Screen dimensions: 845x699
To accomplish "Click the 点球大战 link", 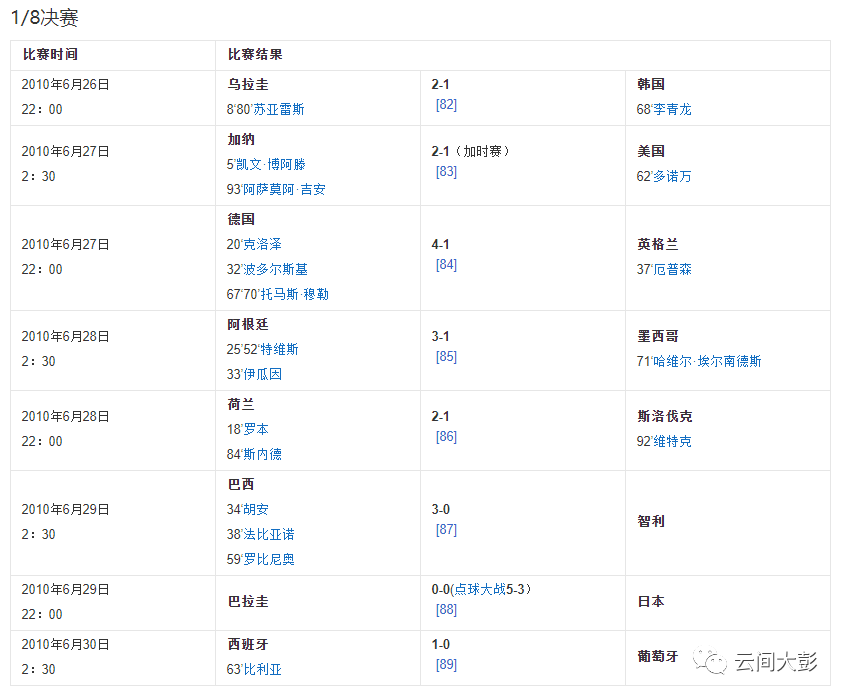I will pos(480,589).
